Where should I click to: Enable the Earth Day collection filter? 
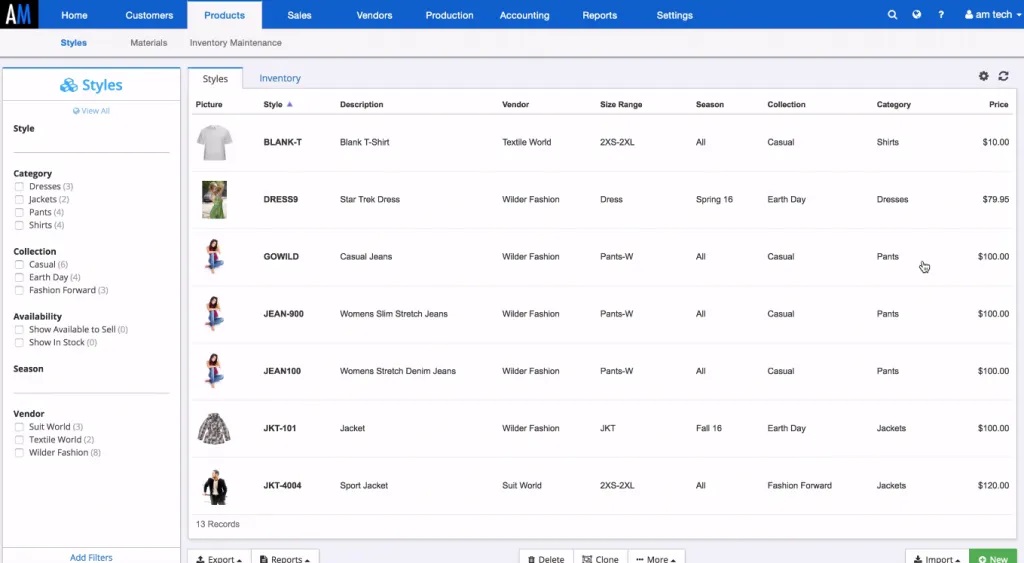[19, 278]
